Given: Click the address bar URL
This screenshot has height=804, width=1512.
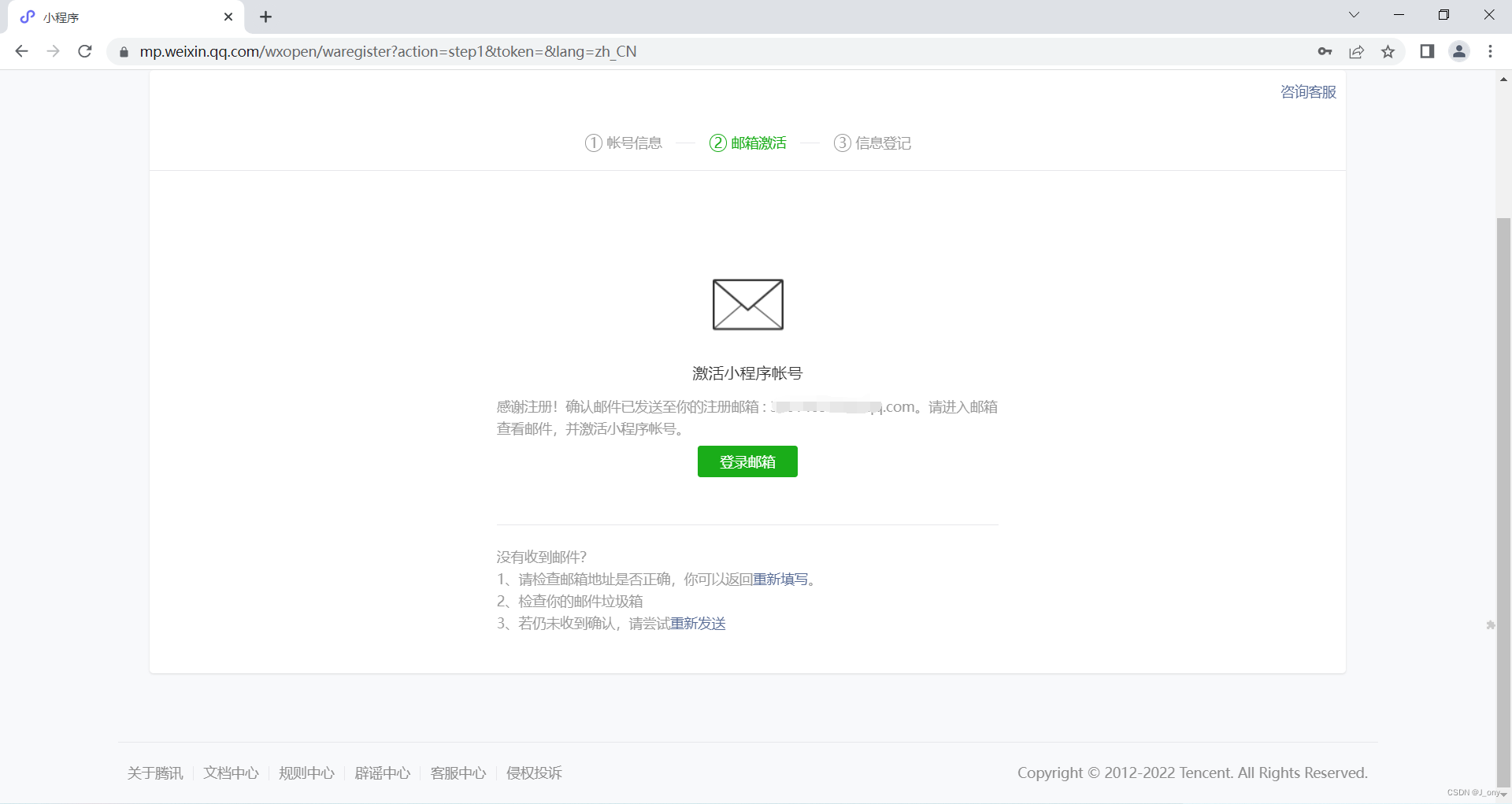Looking at the screenshot, I should [388, 51].
